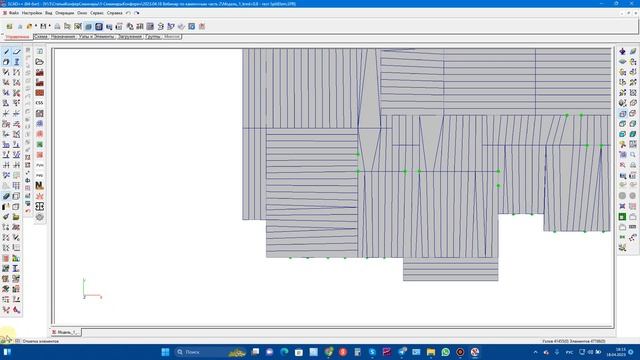The image size is (640, 360).
Task: Expand the dropdown arrow beside the save icon
Action: [x=50, y=27]
